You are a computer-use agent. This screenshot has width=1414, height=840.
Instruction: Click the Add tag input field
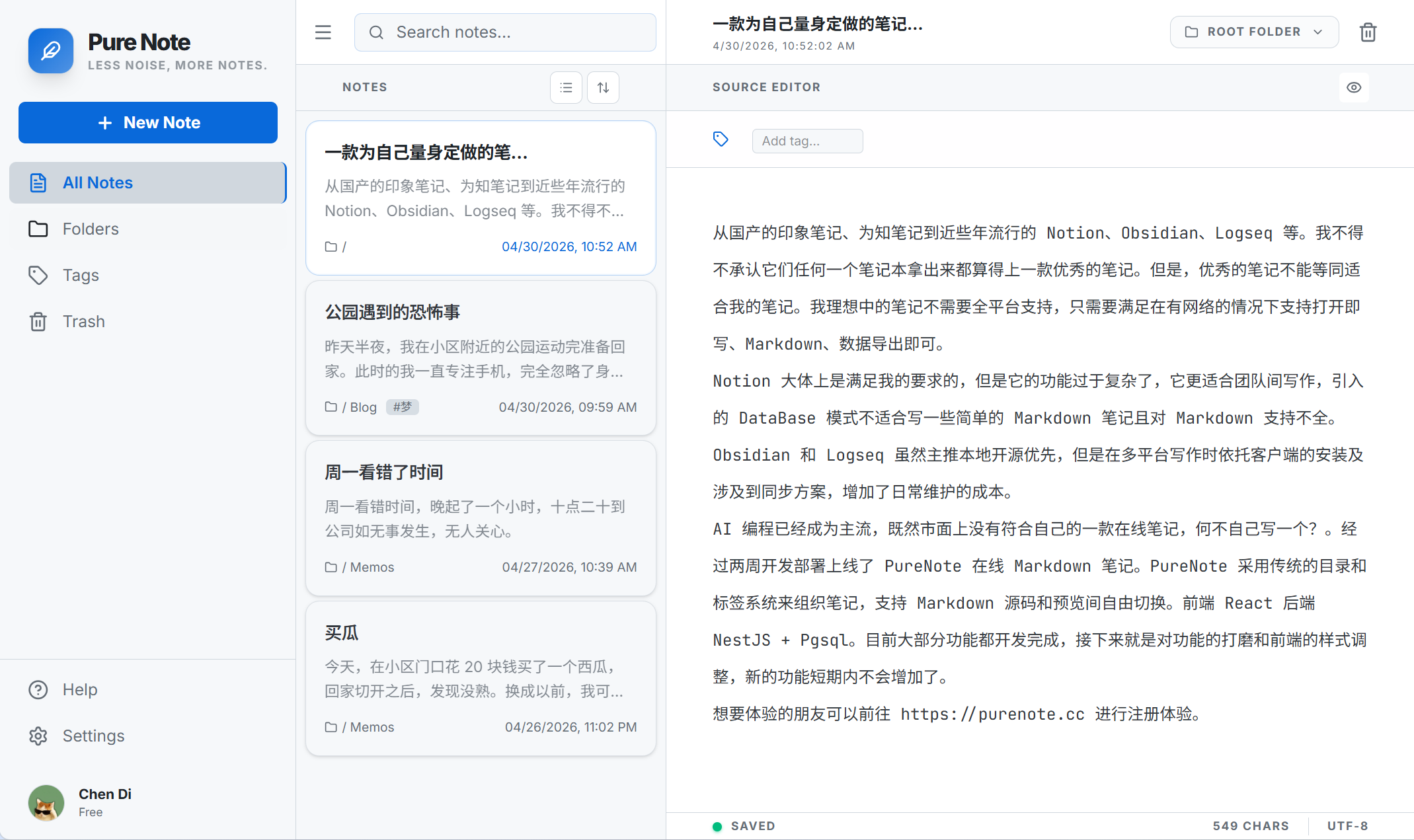pyautogui.click(x=807, y=141)
